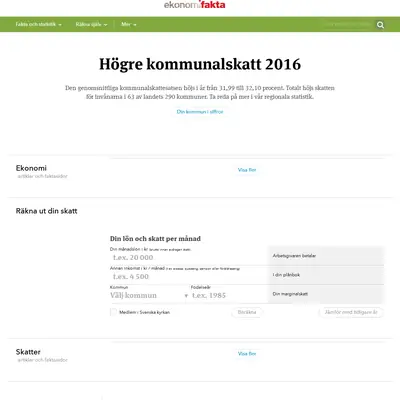Open the Mer menu
The image size is (400, 400).
(x=129, y=24)
